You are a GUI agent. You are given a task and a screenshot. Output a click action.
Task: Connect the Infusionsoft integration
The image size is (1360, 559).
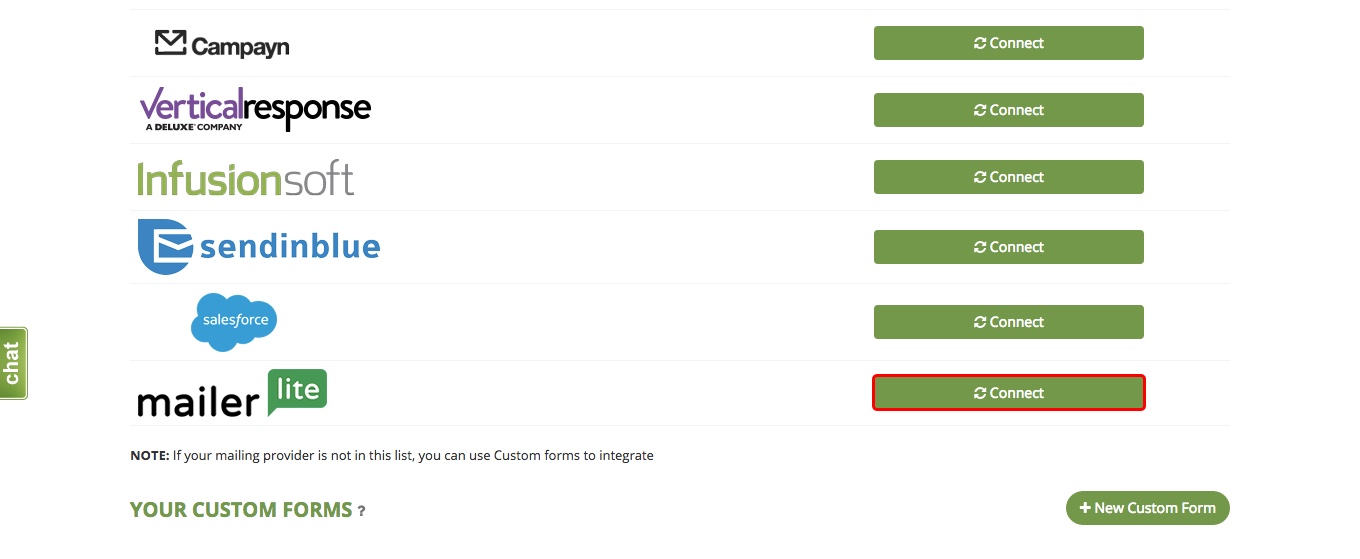(x=1009, y=177)
